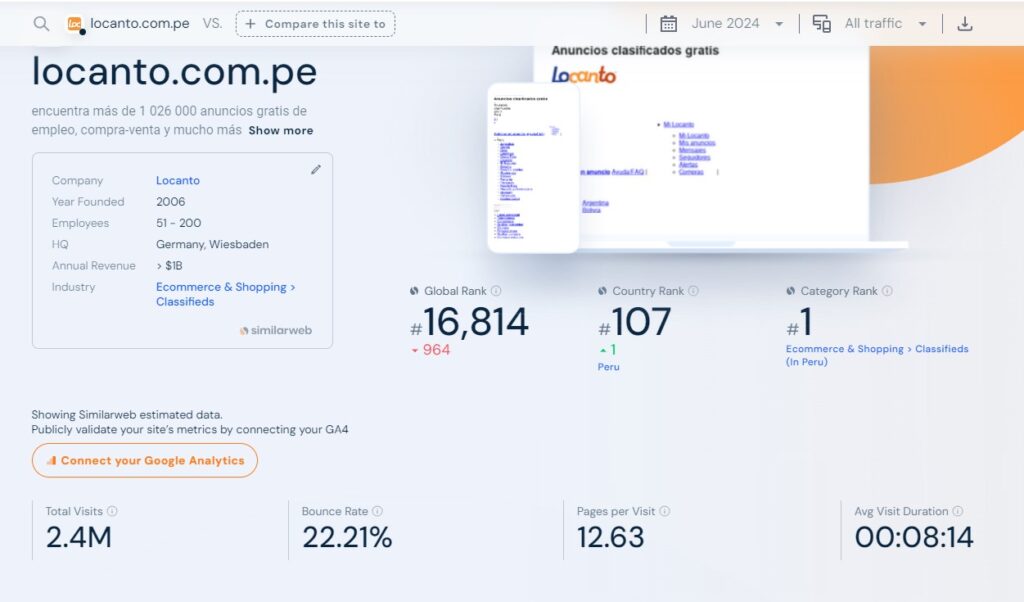The height and width of the screenshot is (602, 1024).
Task: Click the calendar icon beside June 2024
Action: tap(668, 24)
